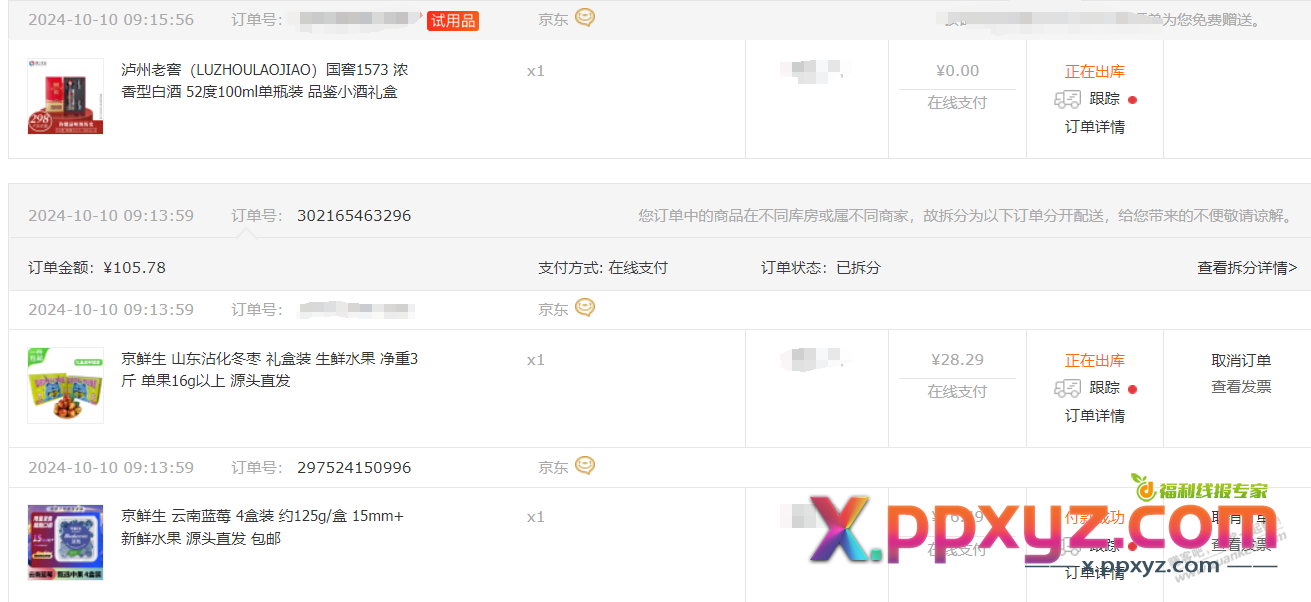Click 查看发票 for the 冬枣 order

click(x=1241, y=387)
